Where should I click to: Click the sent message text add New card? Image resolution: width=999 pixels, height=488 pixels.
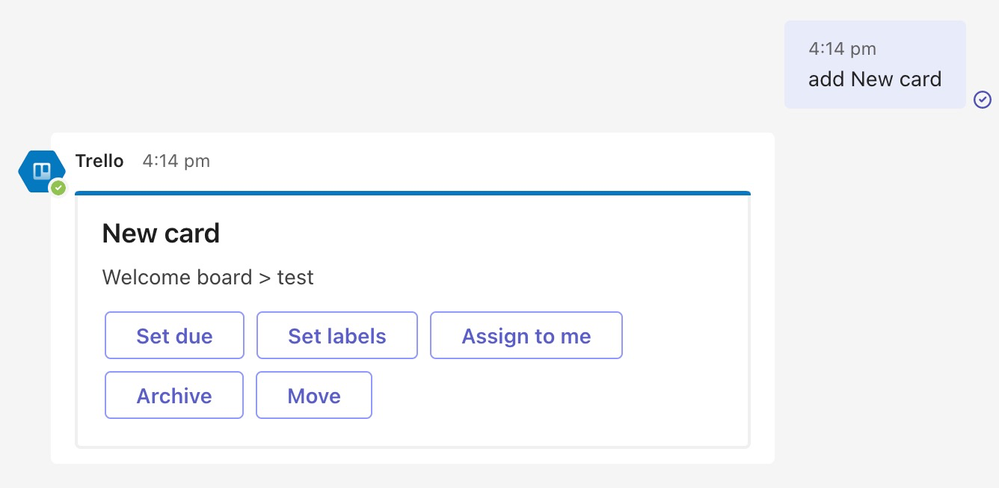tap(875, 79)
